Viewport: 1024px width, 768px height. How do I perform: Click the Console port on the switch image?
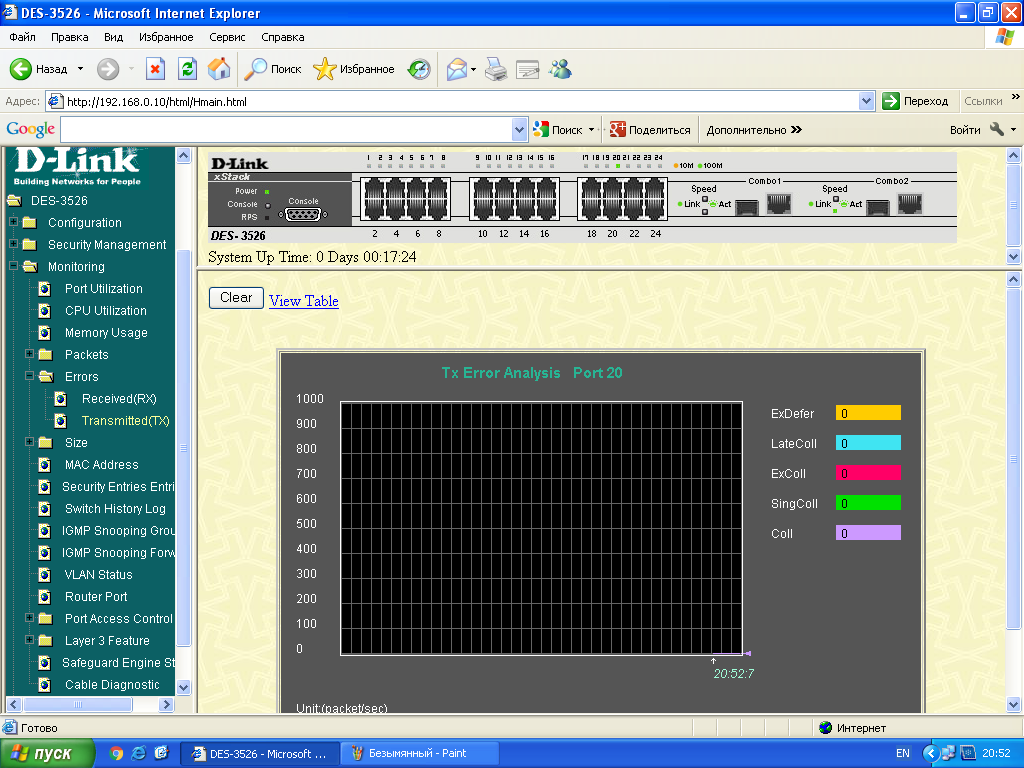303,214
